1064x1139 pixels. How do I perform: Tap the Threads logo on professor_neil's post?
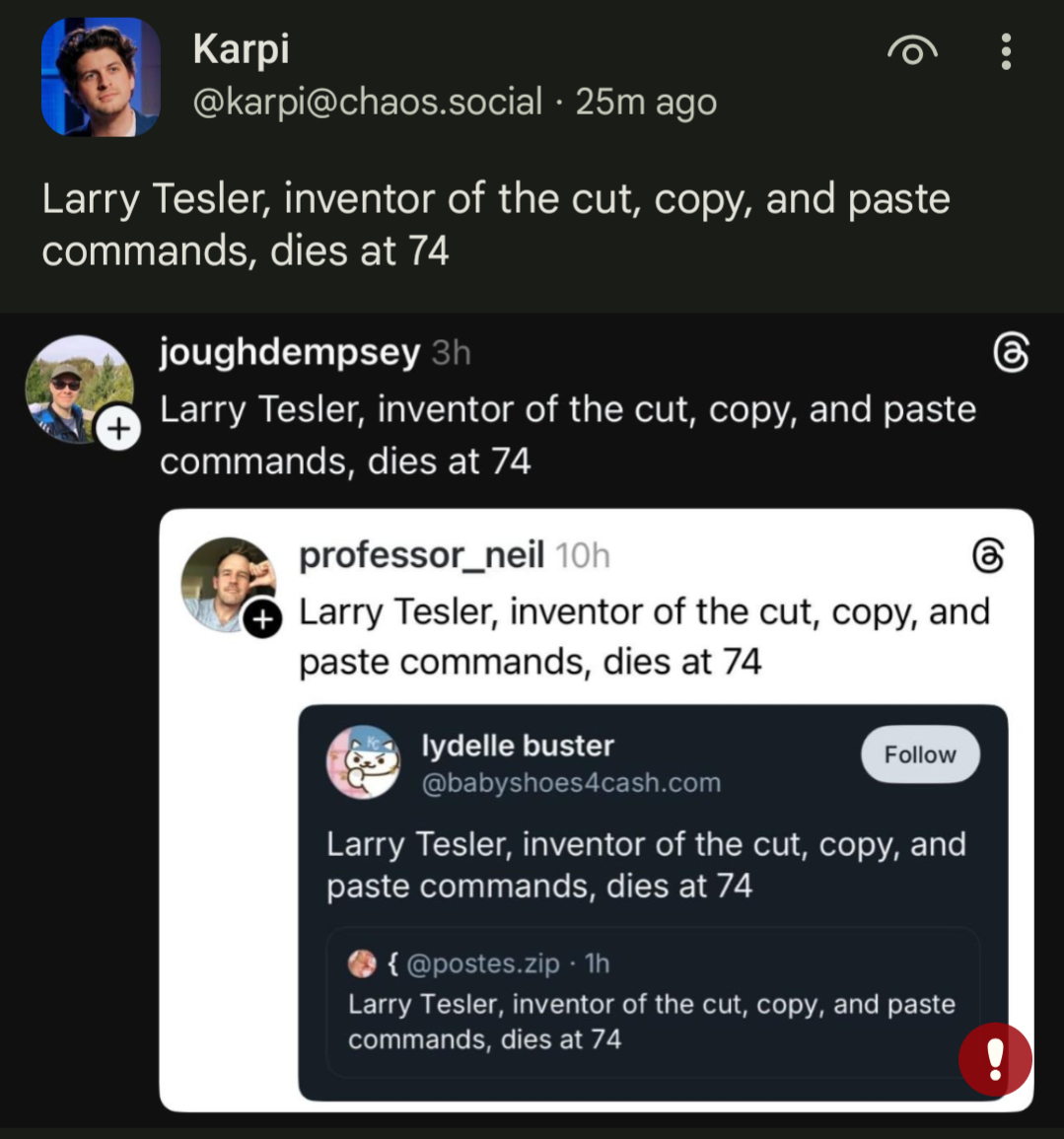click(988, 555)
